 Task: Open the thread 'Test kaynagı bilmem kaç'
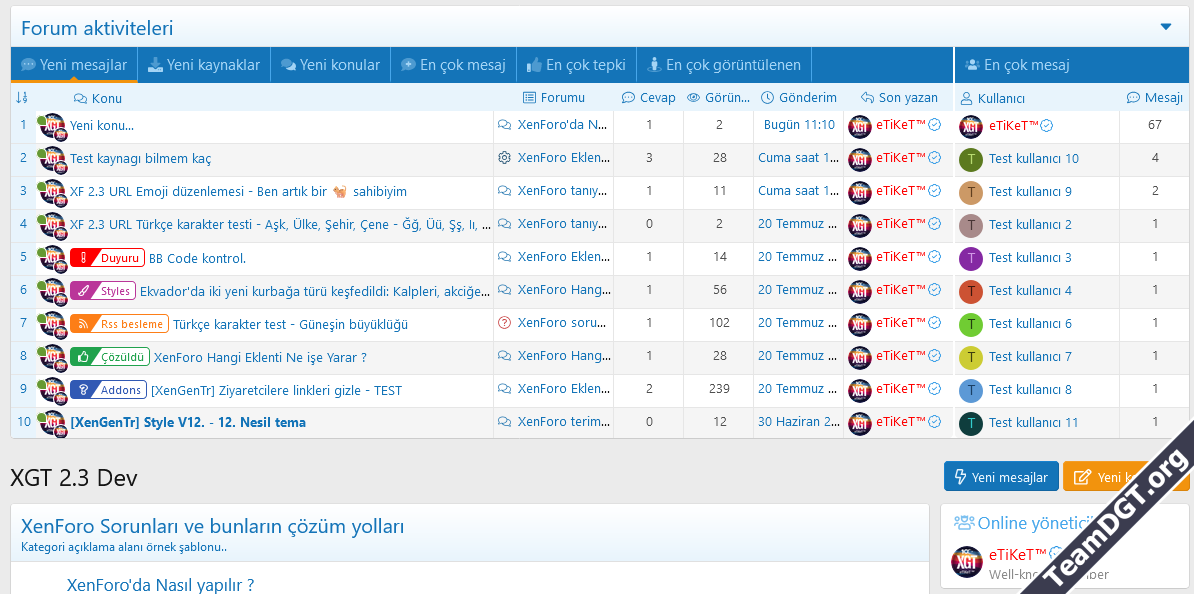[x=141, y=158]
